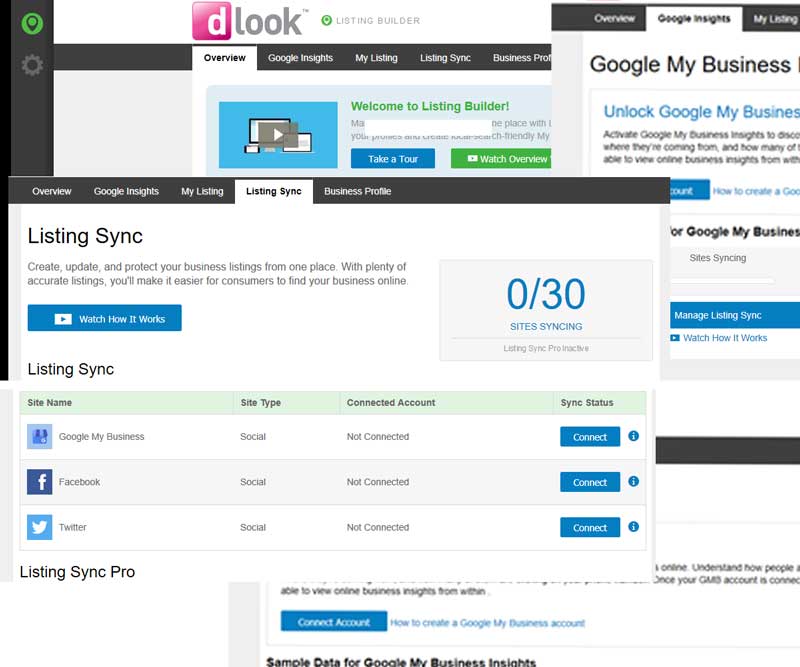Click the Welcome to Listing Builder! heading
Screen dimensions: 800x667
coord(430,106)
